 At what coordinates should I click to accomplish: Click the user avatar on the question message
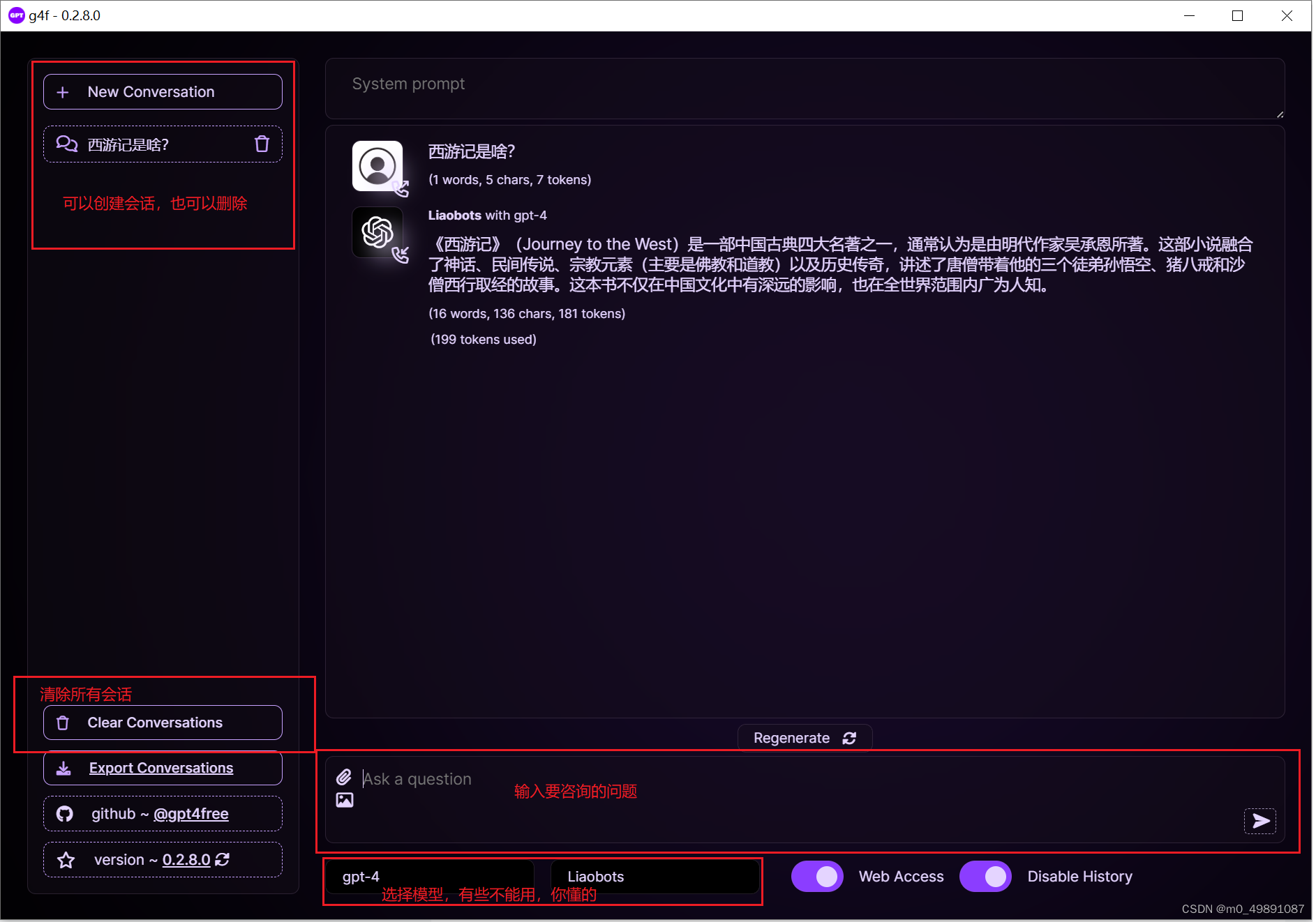(377, 166)
